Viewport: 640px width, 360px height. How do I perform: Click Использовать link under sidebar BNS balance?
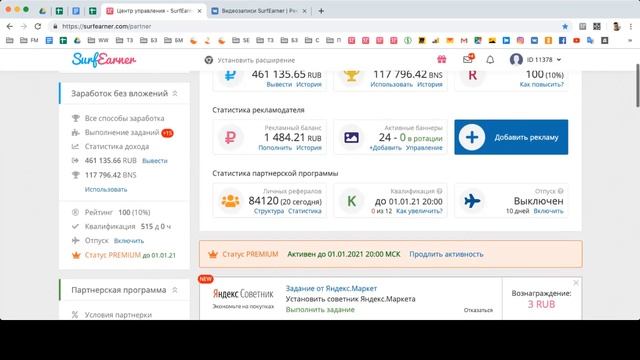[x=106, y=189]
